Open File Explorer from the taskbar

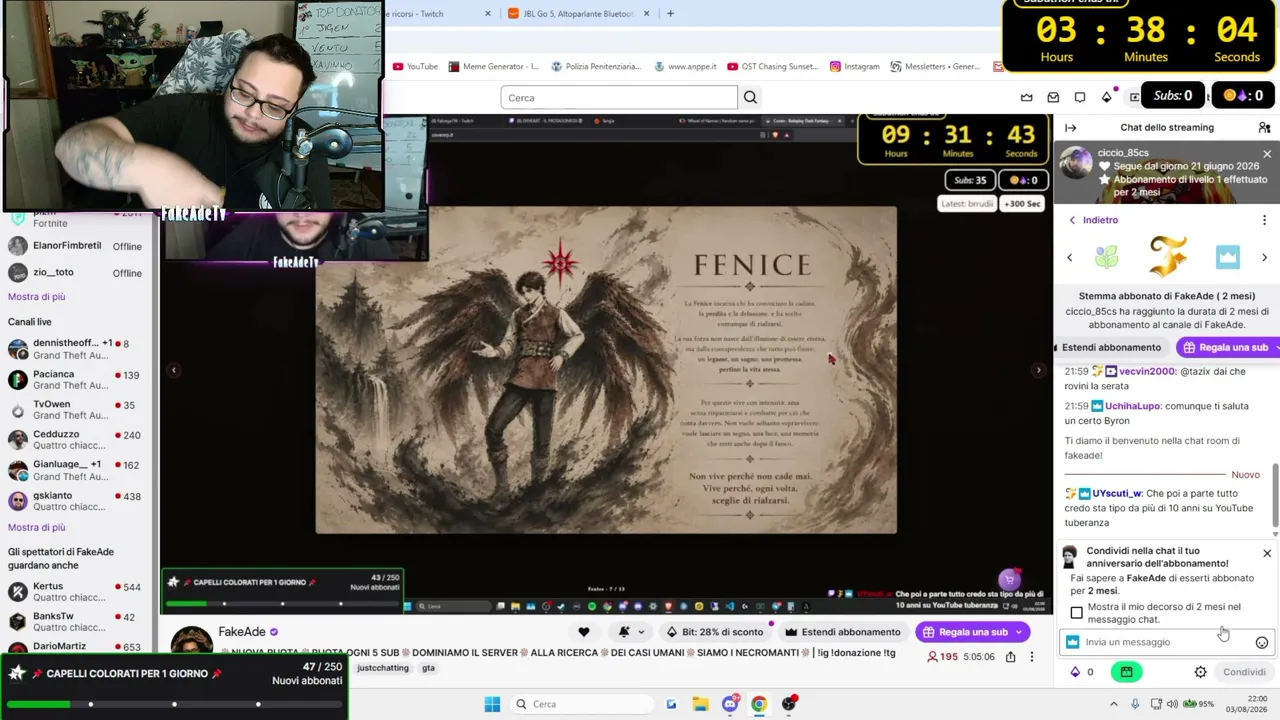[x=700, y=704]
